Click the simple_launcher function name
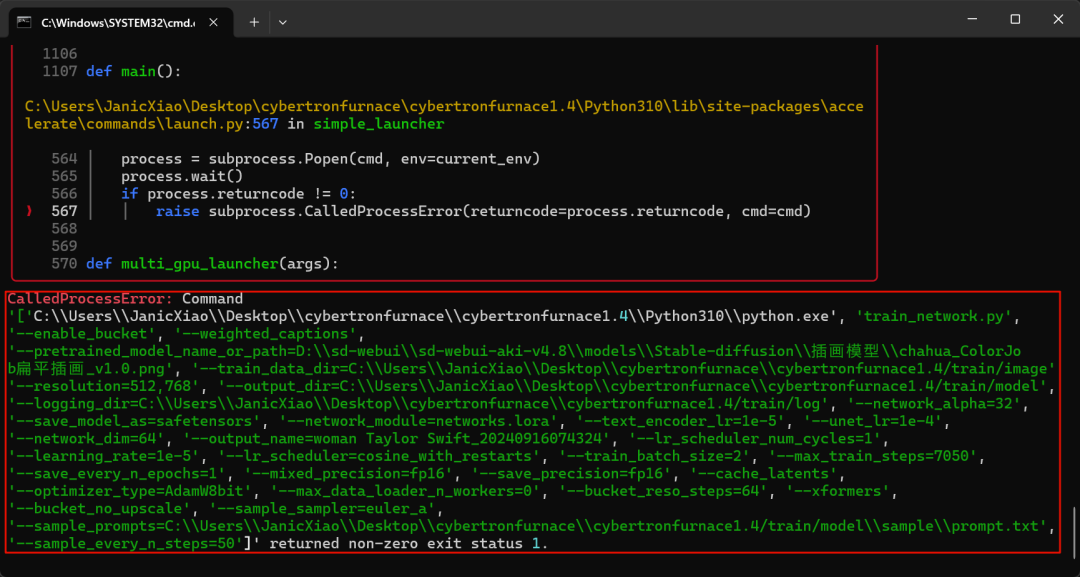This screenshot has width=1080, height=577. (x=379, y=124)
